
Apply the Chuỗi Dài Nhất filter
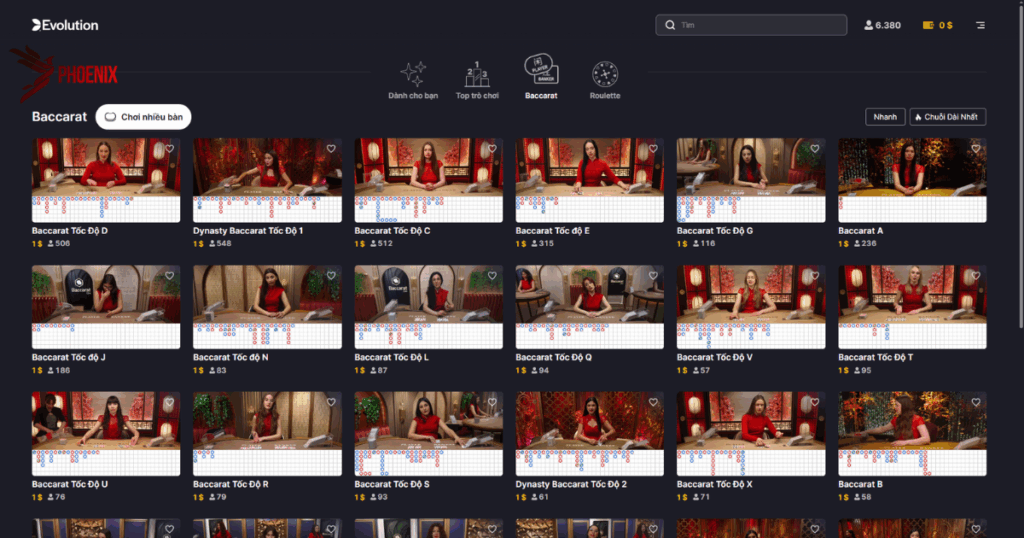(948, 117)
